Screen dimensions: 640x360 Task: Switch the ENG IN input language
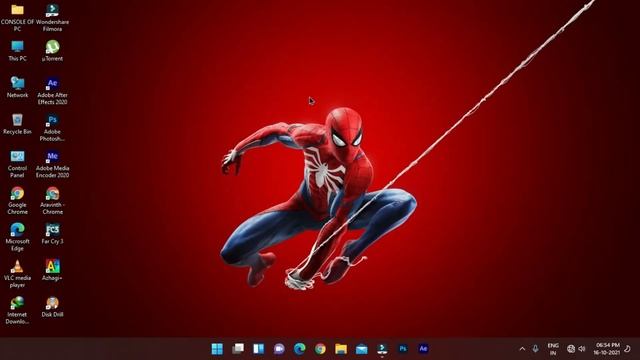tap(553, 349)
